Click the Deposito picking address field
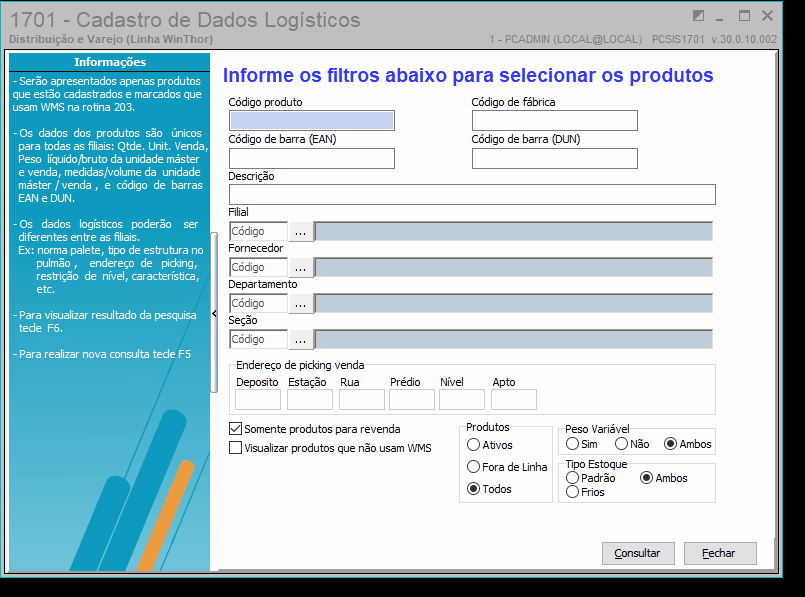Image resolution: width=805 pixels, height=597 pixels. pyautogui.click(x=258, y=399)
